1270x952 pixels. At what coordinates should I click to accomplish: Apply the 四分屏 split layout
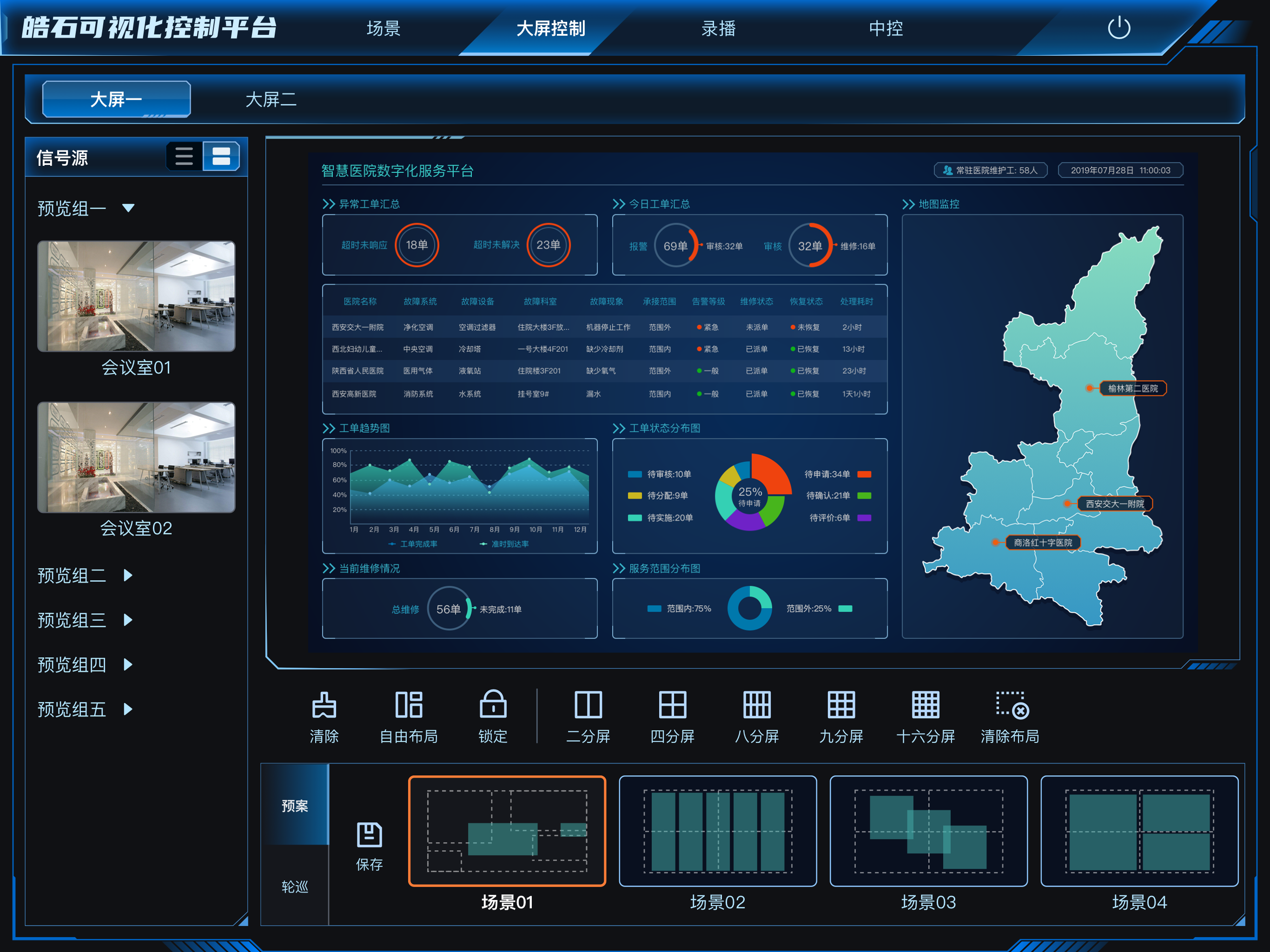point(672,705)
